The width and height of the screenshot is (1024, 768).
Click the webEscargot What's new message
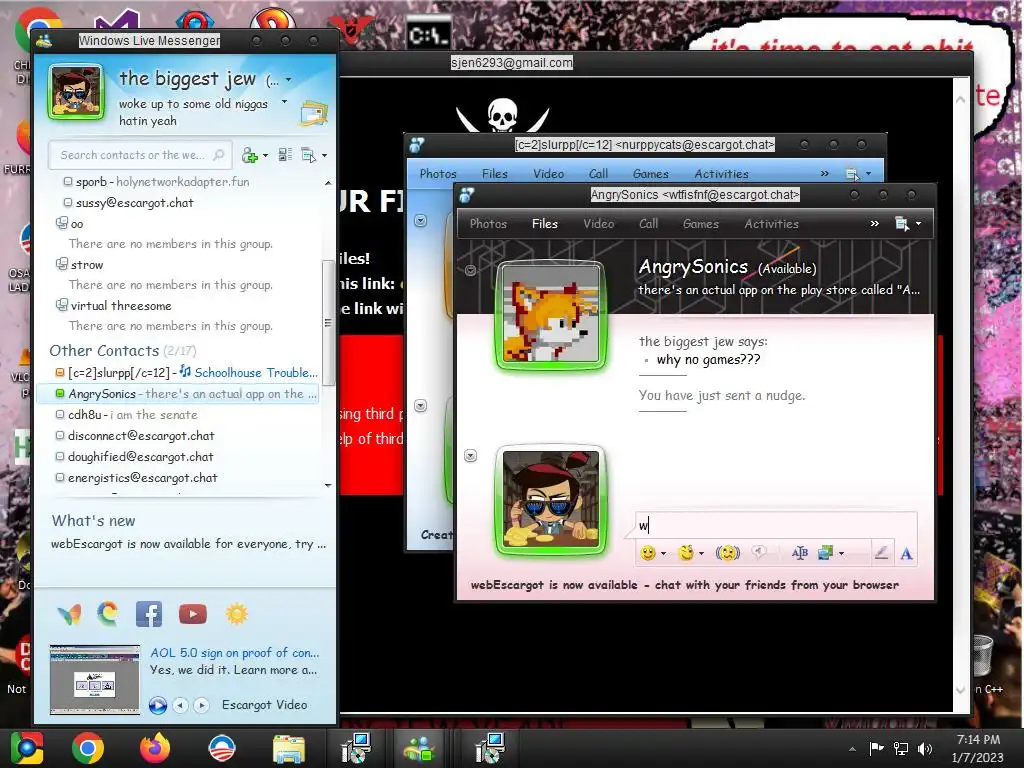(x=188, y=544)
